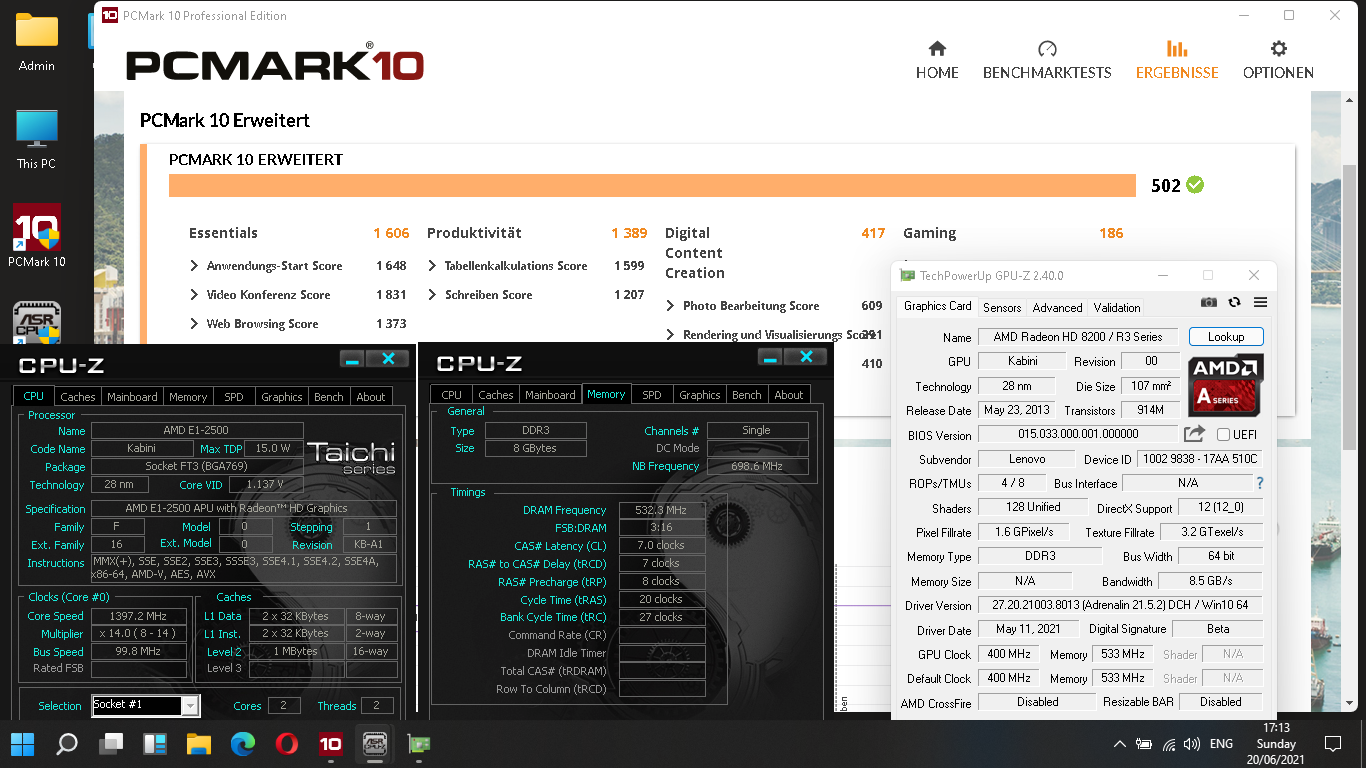Click the valid result green checkmark
The height and width of the screenshot is (768, 1366).
click(x=1194, y=185)
